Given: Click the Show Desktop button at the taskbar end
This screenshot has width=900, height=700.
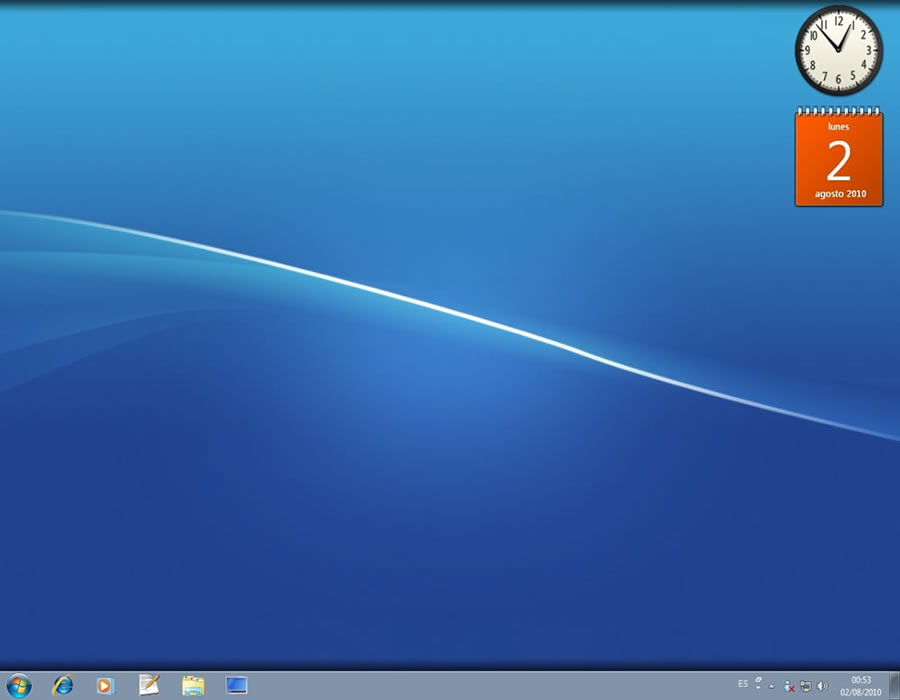Looking at the screenshot, I should pos(894,686).
